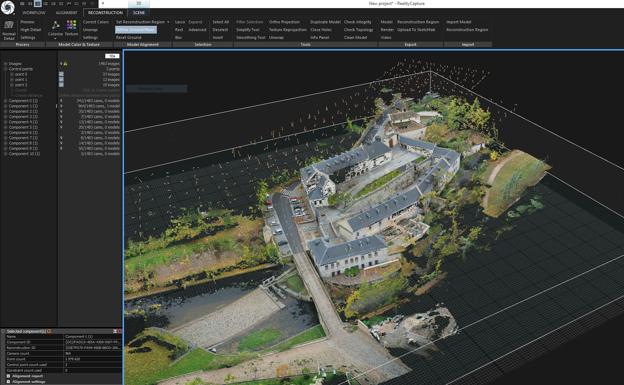The image size is (624, 385).
Task: Toggle the checkbox for point 2
Action: pos(61,84)
